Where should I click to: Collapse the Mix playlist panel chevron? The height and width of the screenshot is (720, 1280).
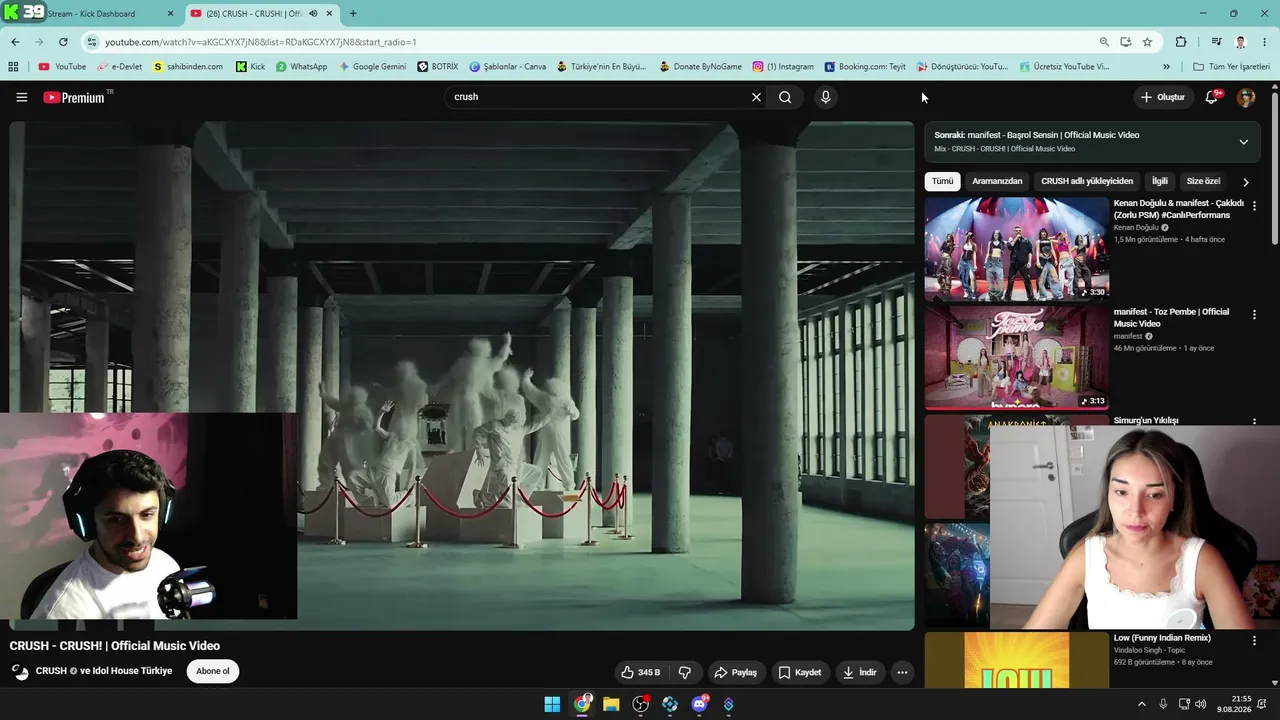point(1243,142)
